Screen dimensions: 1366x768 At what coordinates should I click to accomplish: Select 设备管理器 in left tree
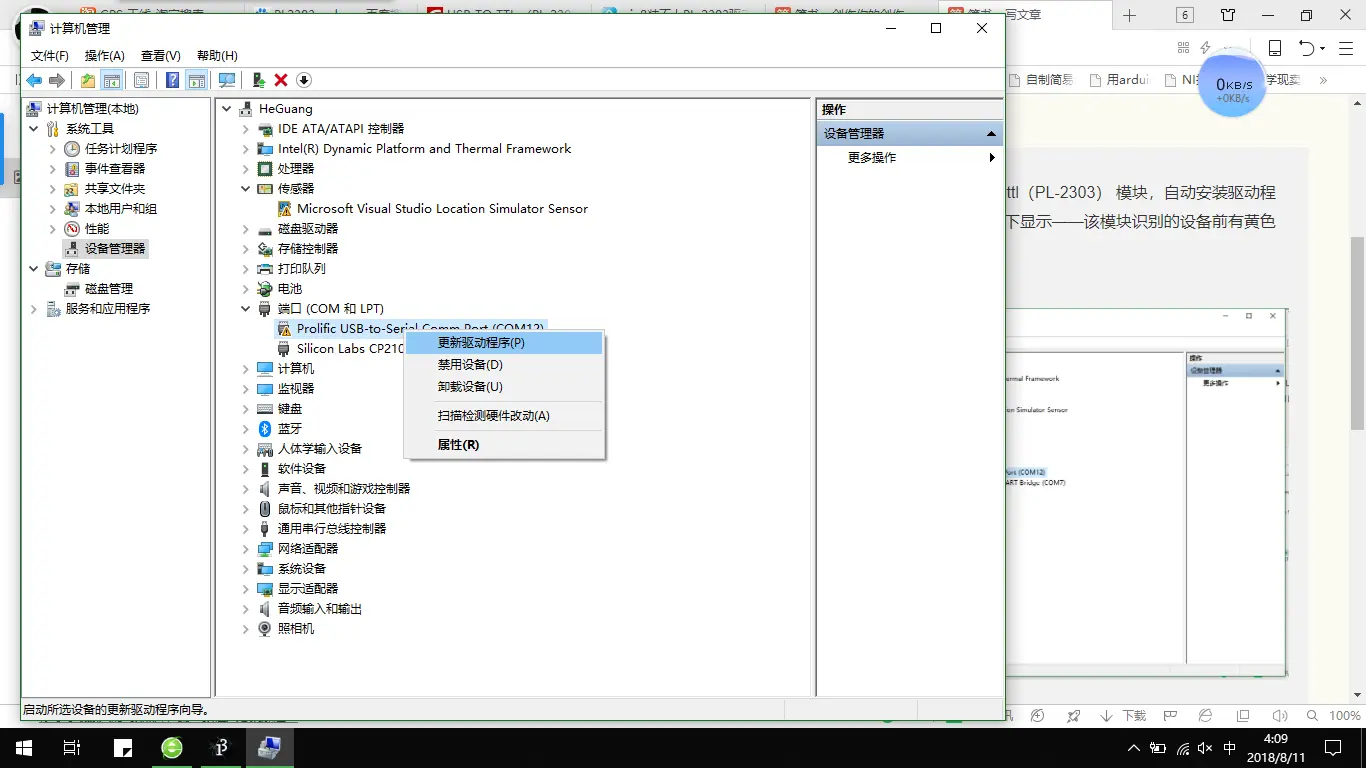click(114, 248)
